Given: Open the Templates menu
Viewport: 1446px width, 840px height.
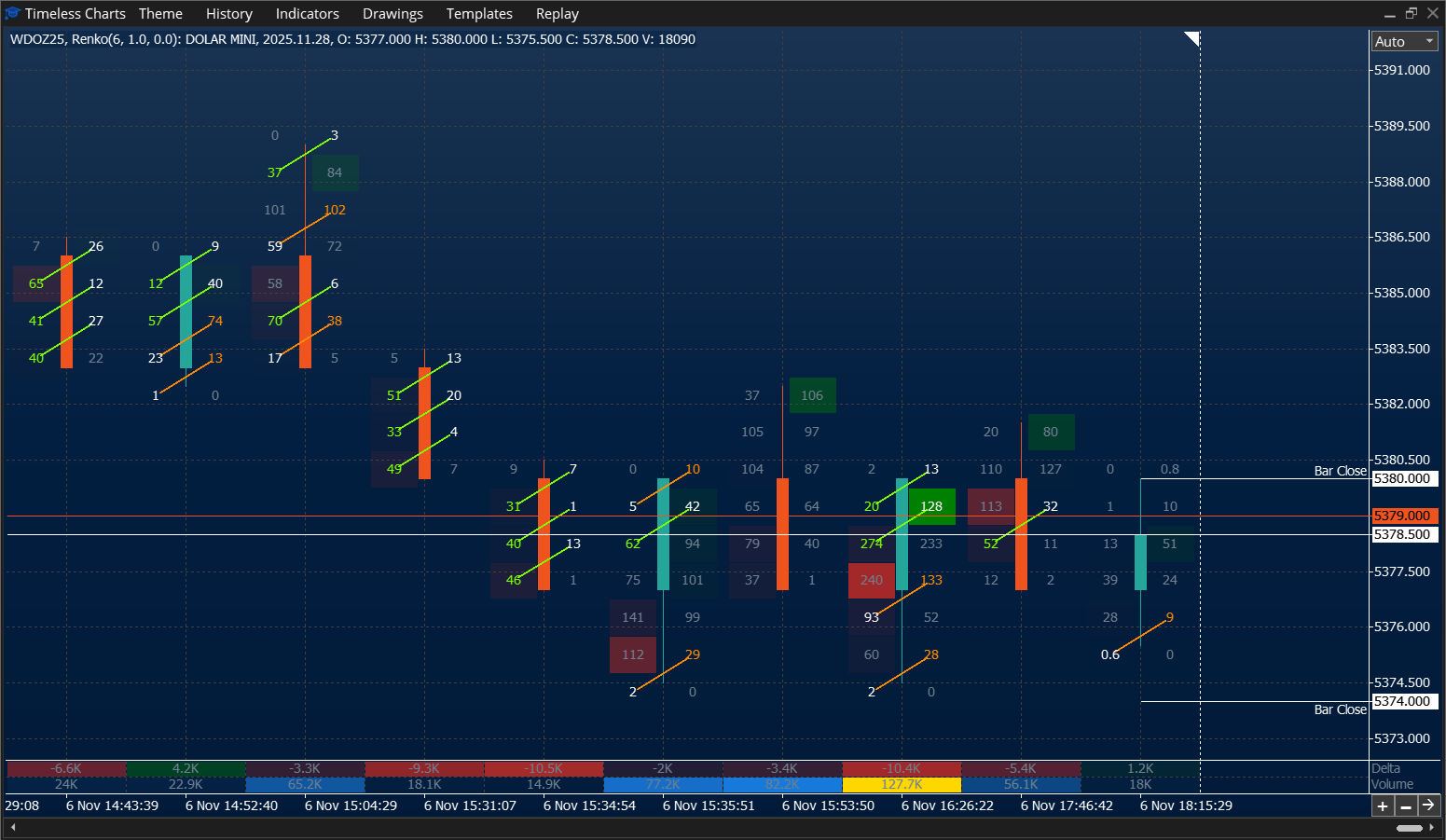Looking at the screenshot, I should (x=479, y=13).
